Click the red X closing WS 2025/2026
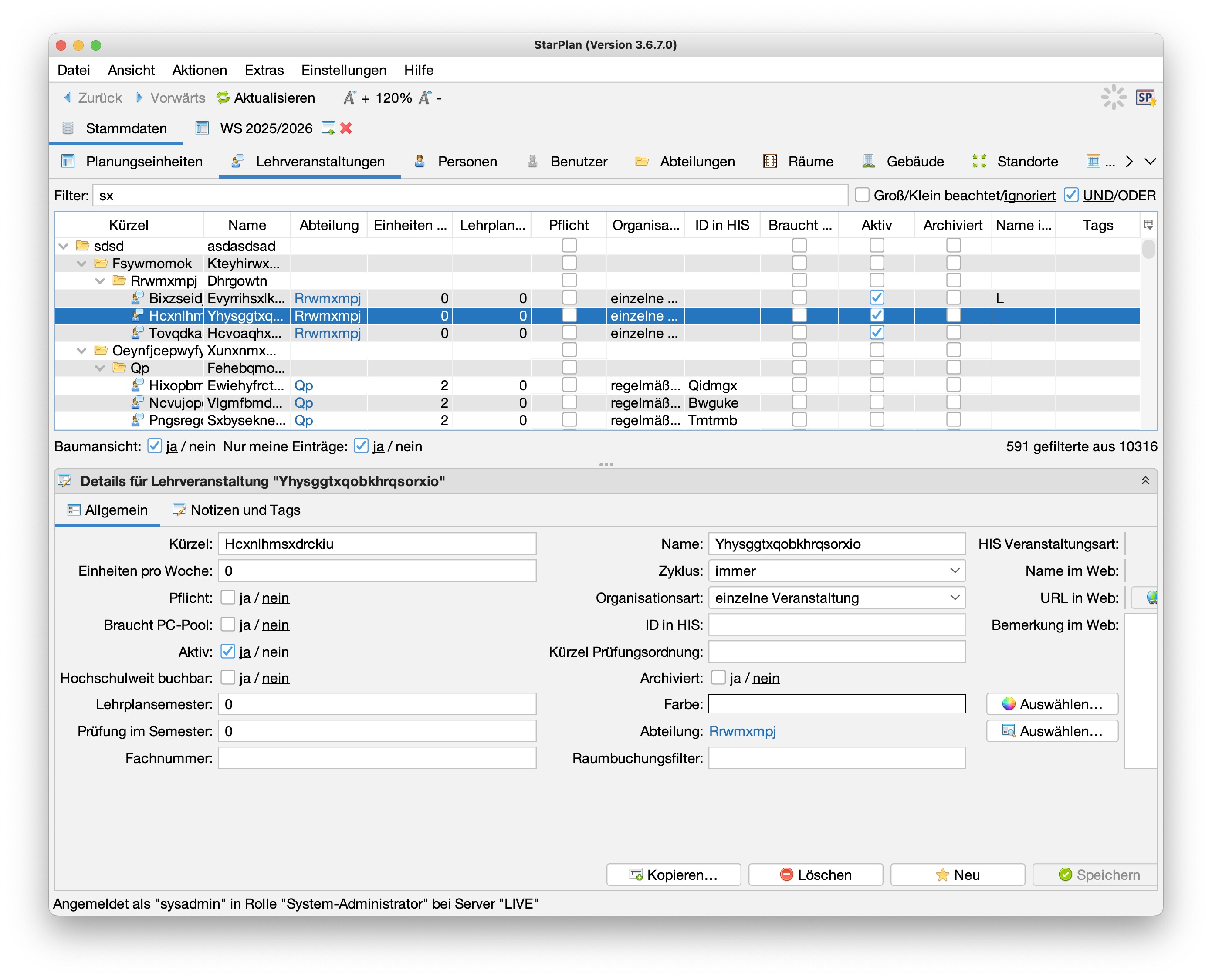1212x980 pixels. click(346, 128)
